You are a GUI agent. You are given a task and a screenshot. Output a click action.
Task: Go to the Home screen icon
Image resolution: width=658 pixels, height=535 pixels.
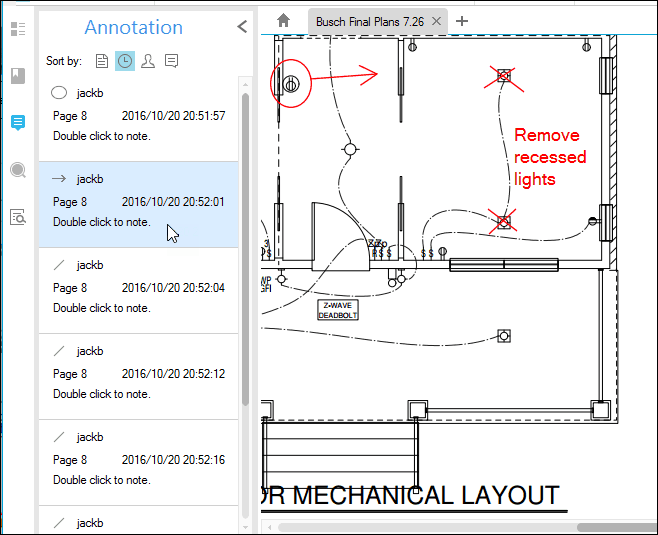[284, 20]
